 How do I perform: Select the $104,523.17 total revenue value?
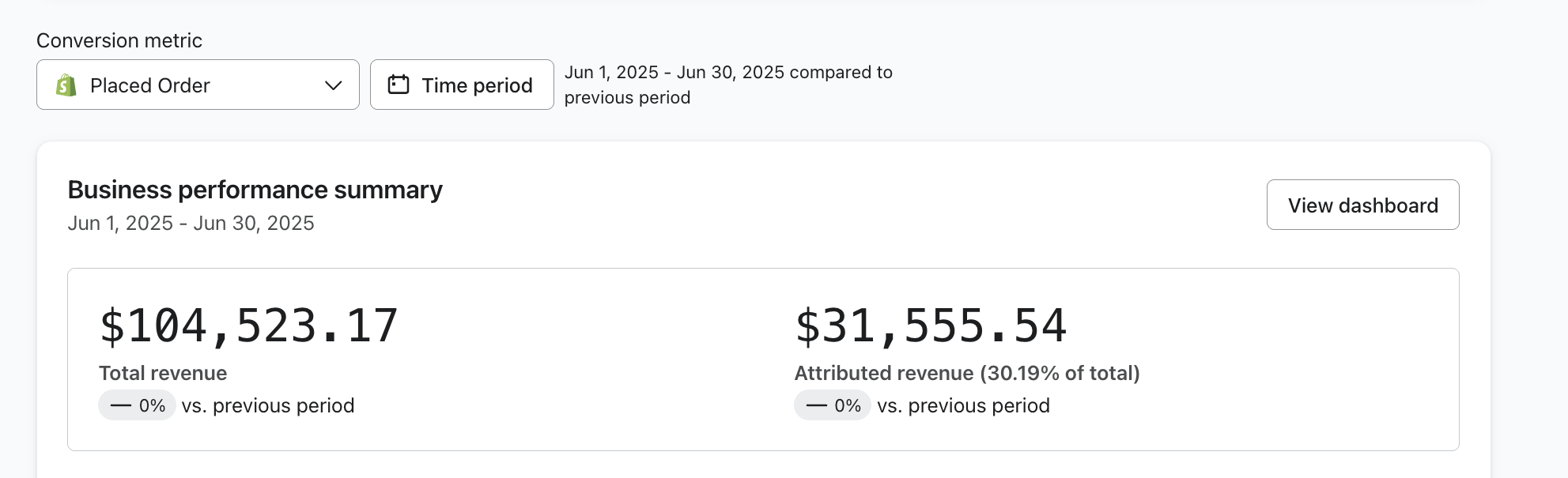coord(248,326)
